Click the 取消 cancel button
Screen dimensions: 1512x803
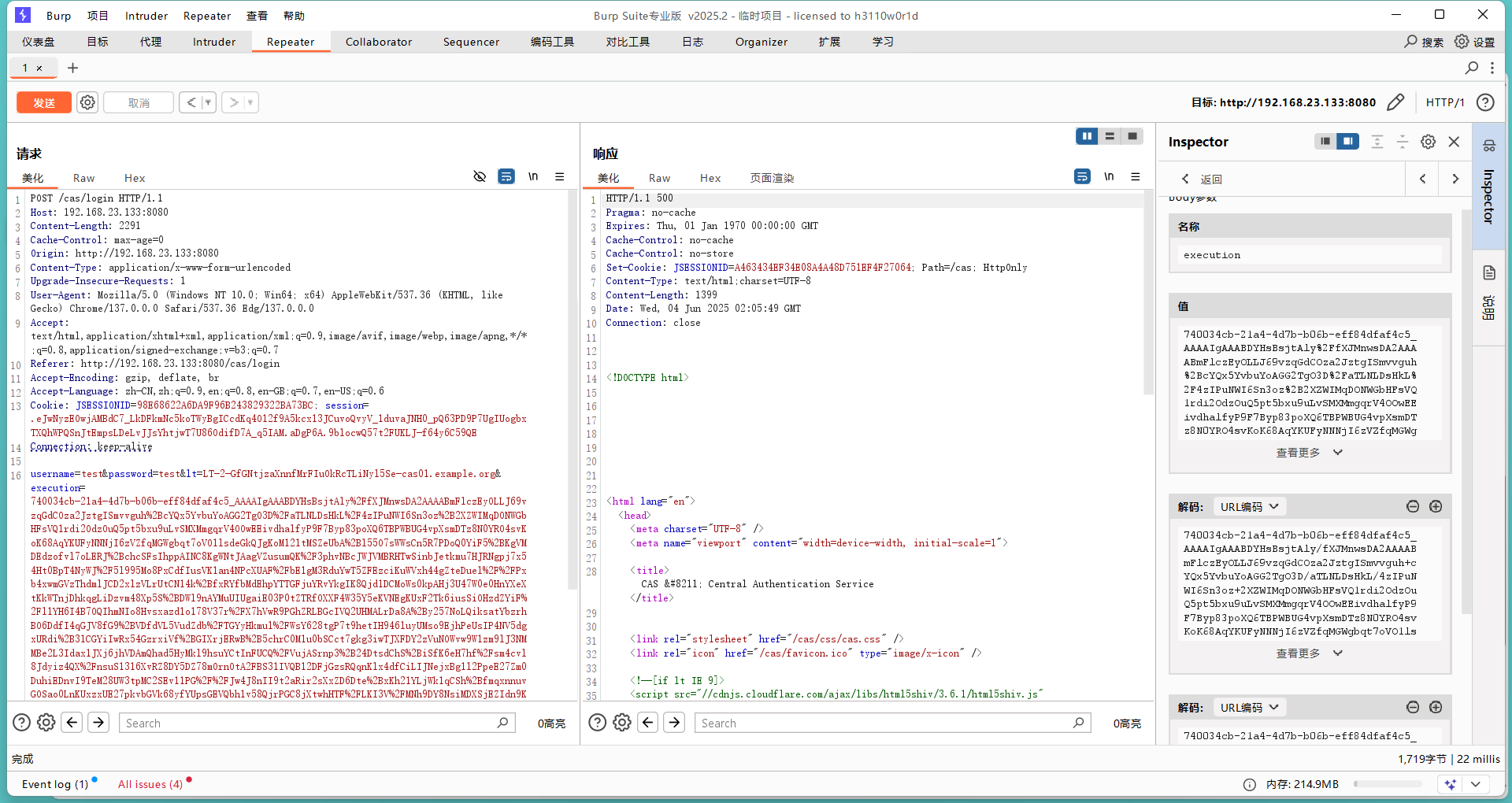(139, 102)
